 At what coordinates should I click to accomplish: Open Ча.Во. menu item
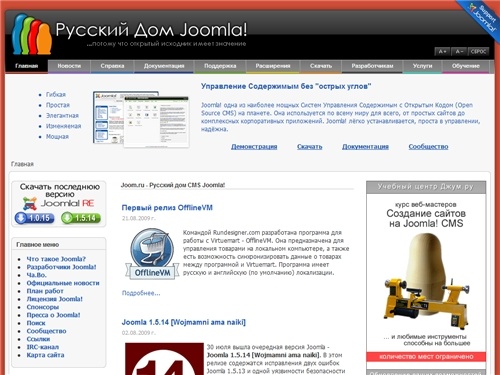tap(37, 275)
